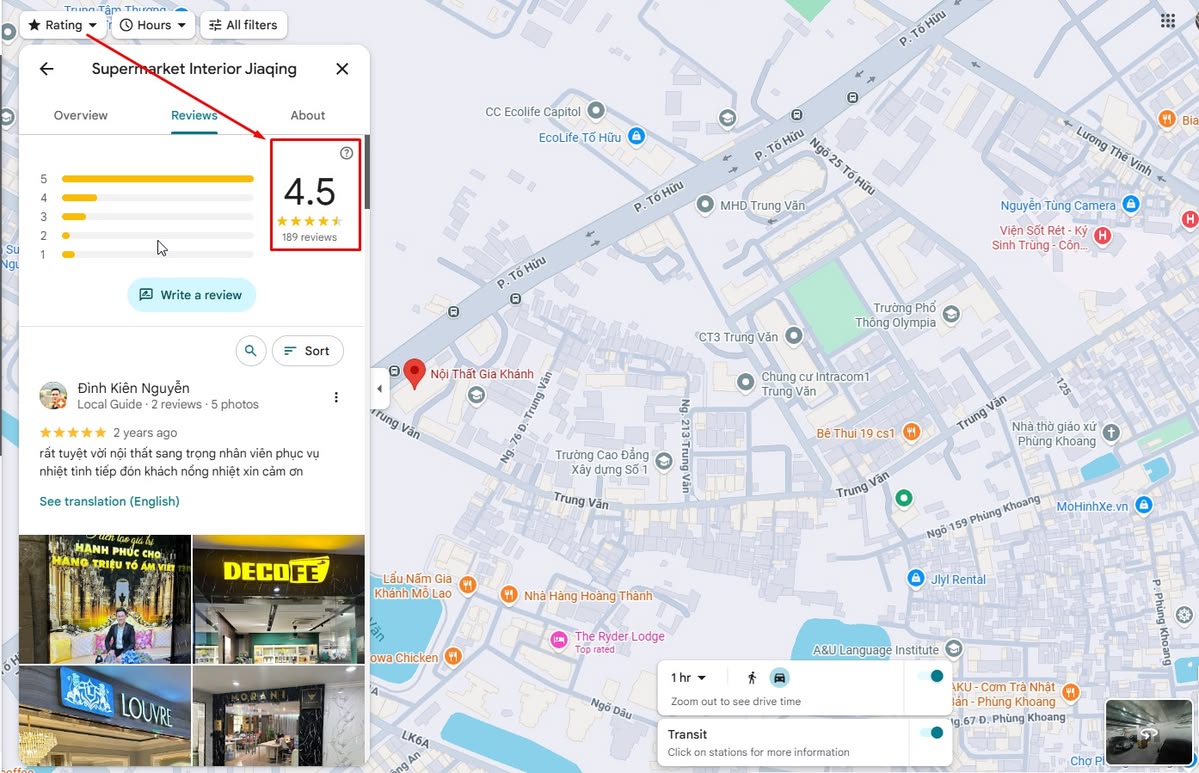
Task: Open the Overview tab
Action: 80,115
